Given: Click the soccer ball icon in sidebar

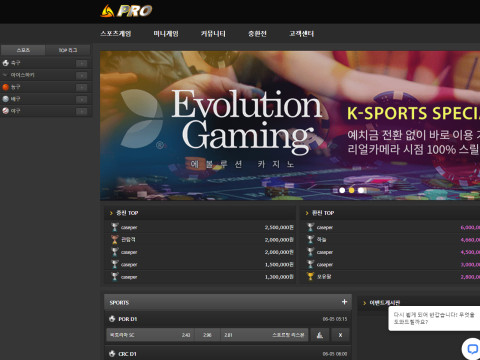Looking at the screenshot, I should click(5, 63).
